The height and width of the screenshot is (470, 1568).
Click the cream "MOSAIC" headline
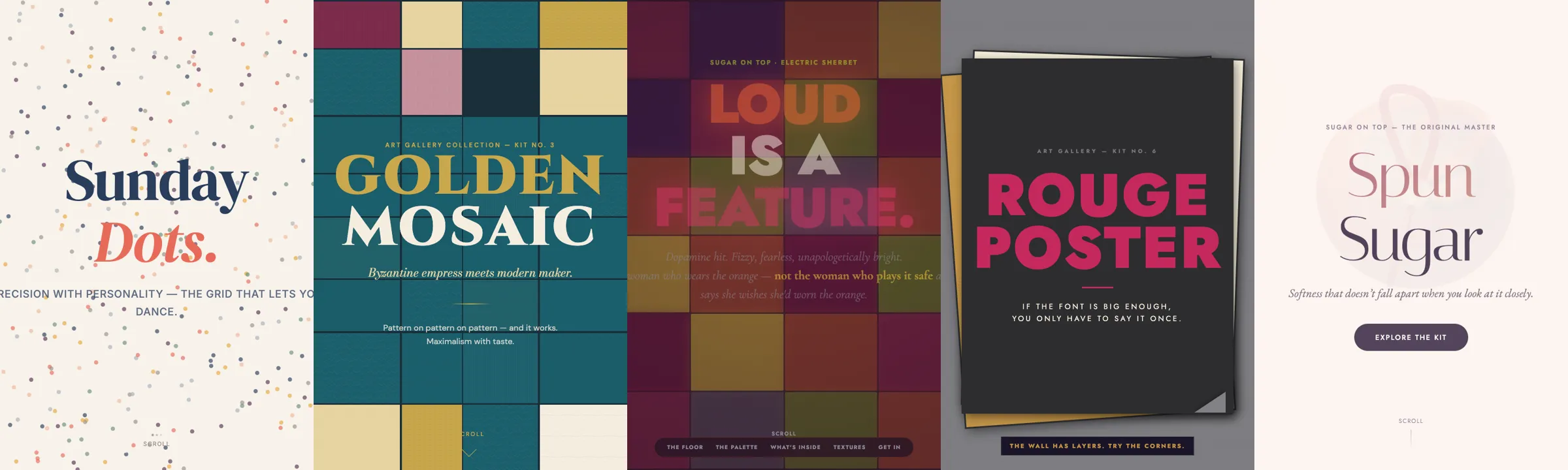click(469, 226)
